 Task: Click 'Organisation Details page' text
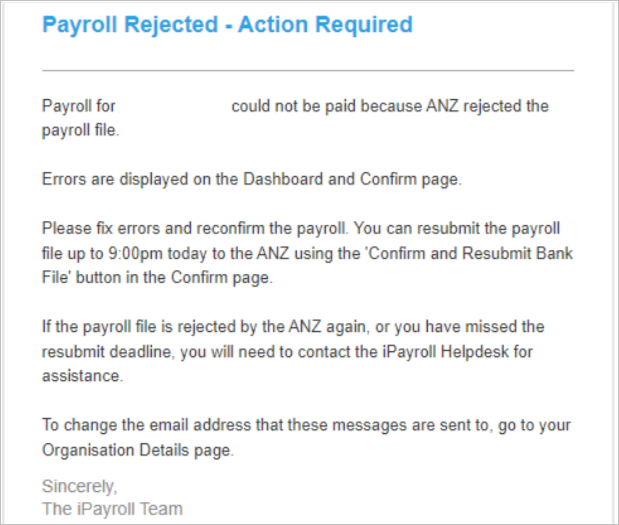pos(138,450)
